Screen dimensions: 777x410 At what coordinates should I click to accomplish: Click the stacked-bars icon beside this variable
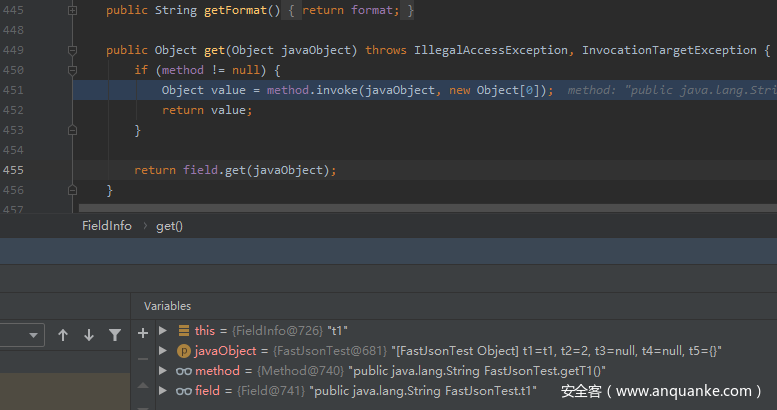184,331
